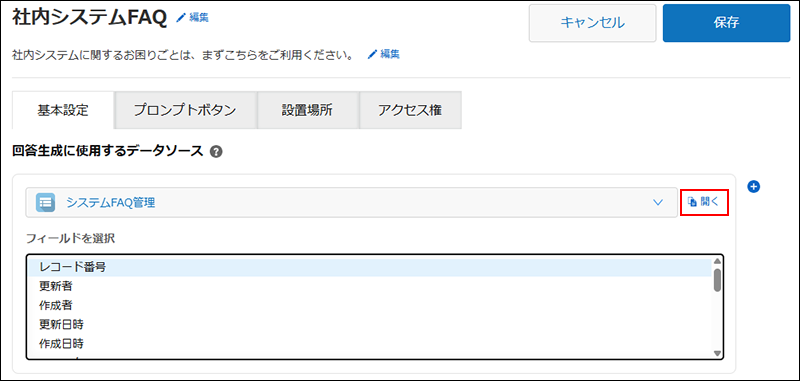Click the help icon next to データソース heading

(216, 151)
